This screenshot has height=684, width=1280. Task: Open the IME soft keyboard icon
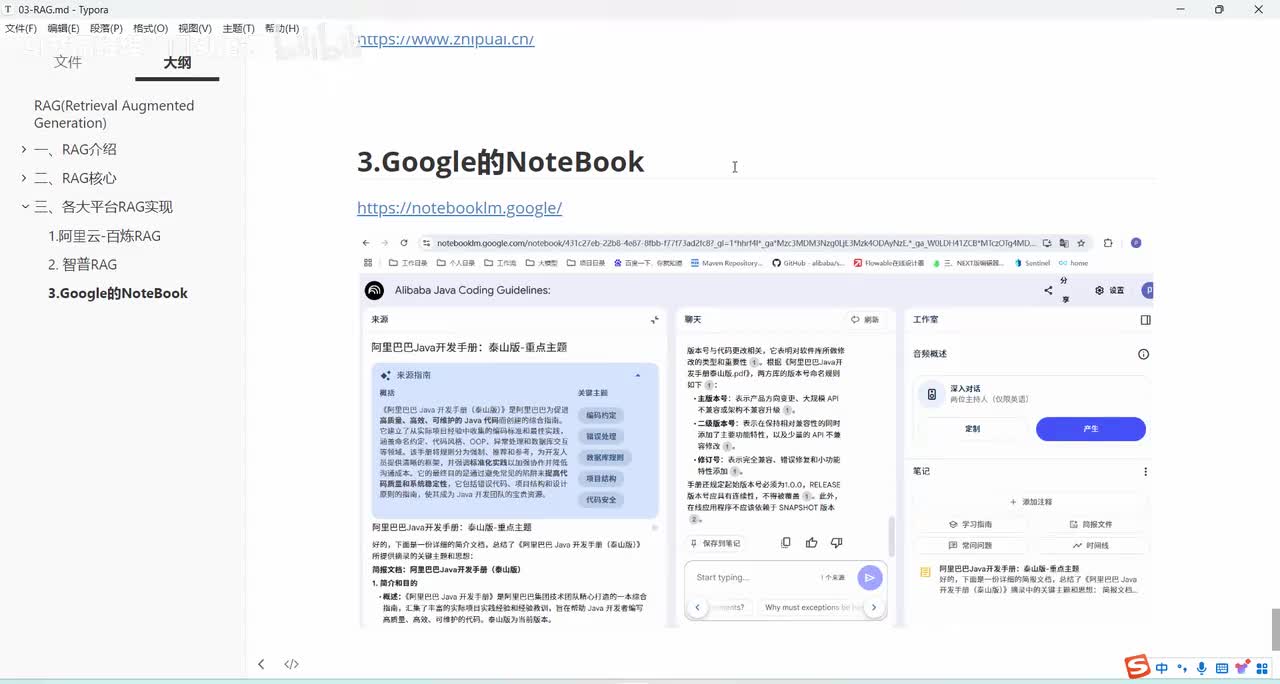tap(1222, 667)
